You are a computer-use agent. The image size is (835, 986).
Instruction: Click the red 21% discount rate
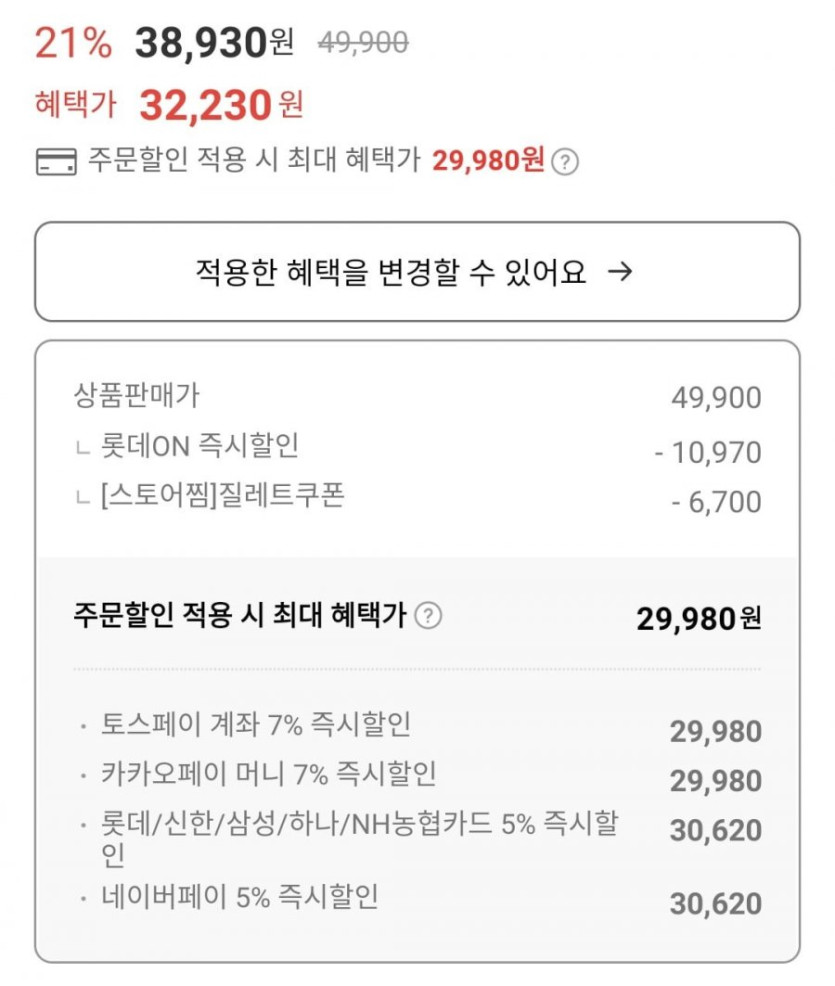pyautogui.click(x=73, y=43)
